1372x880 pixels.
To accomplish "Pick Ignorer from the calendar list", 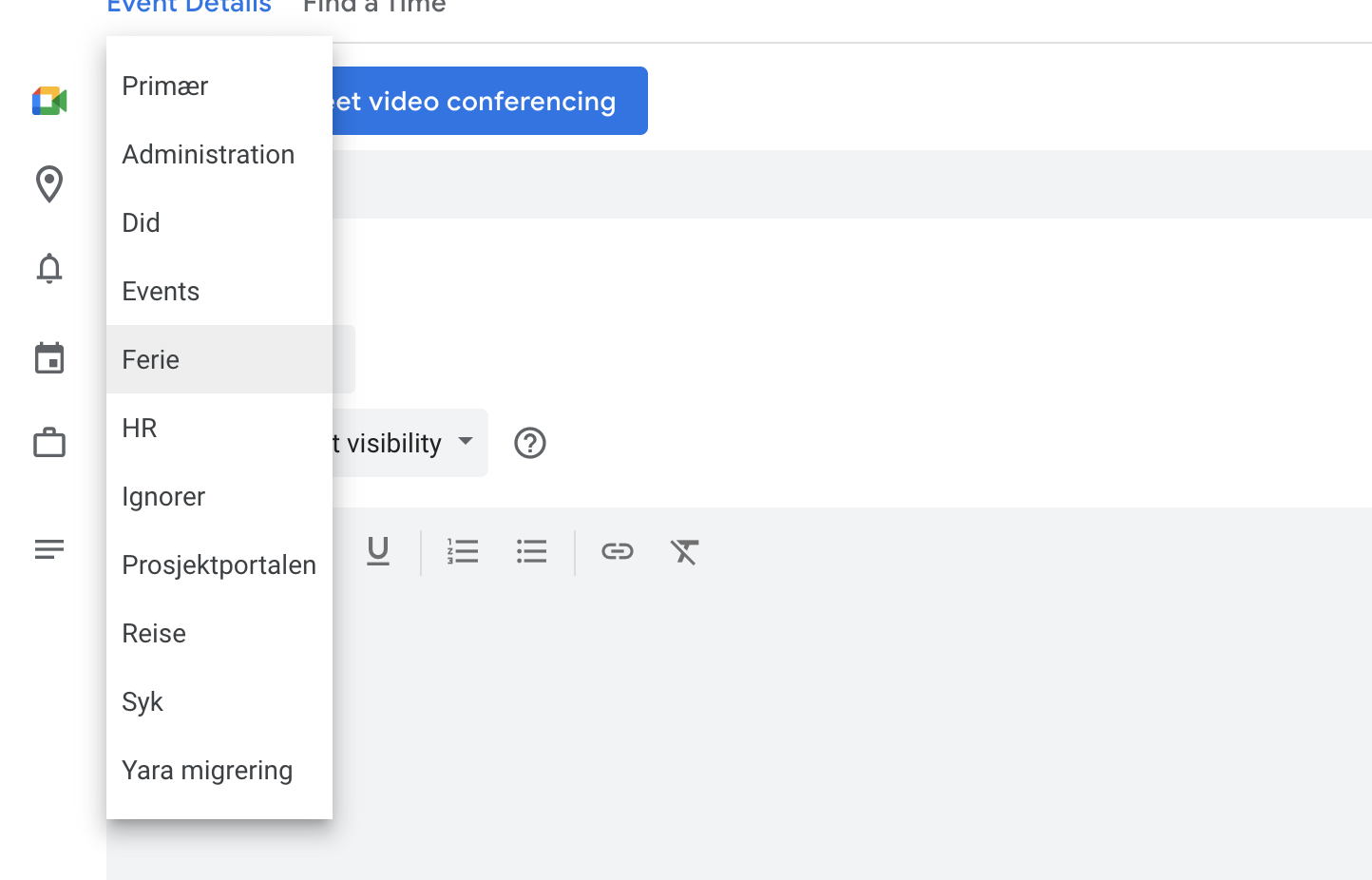I will tap(219, 496).
